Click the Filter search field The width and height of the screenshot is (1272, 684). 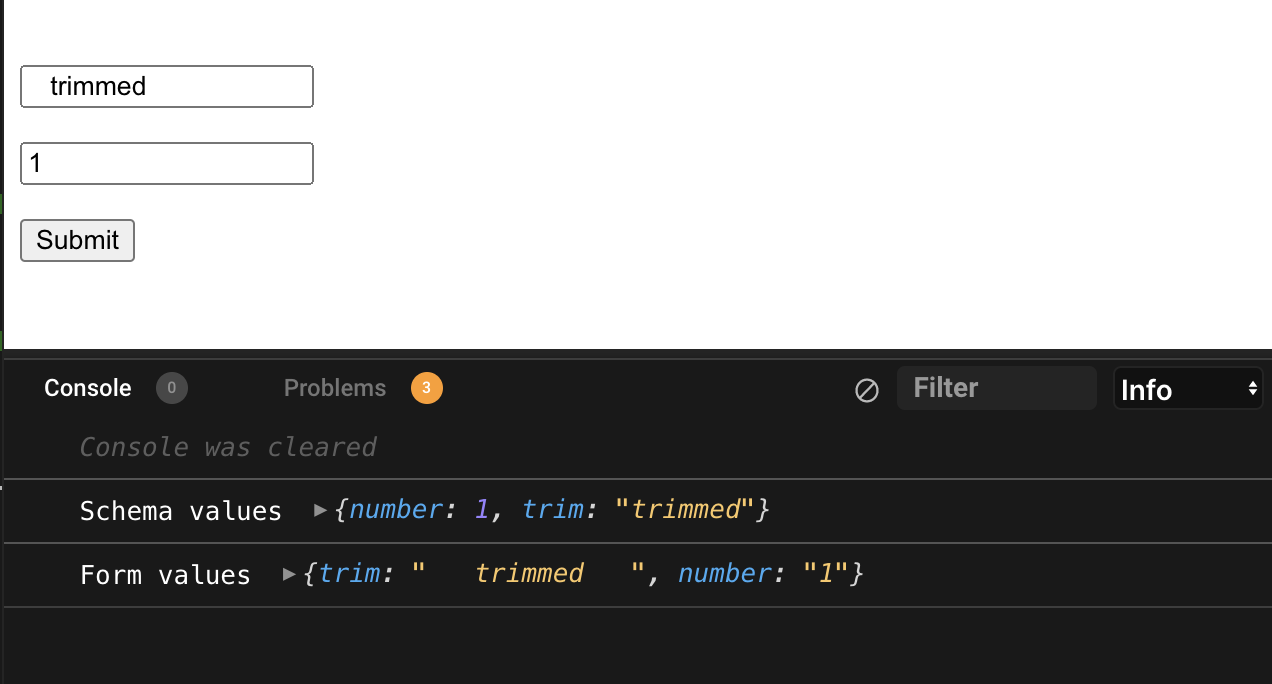coord(996,387)
